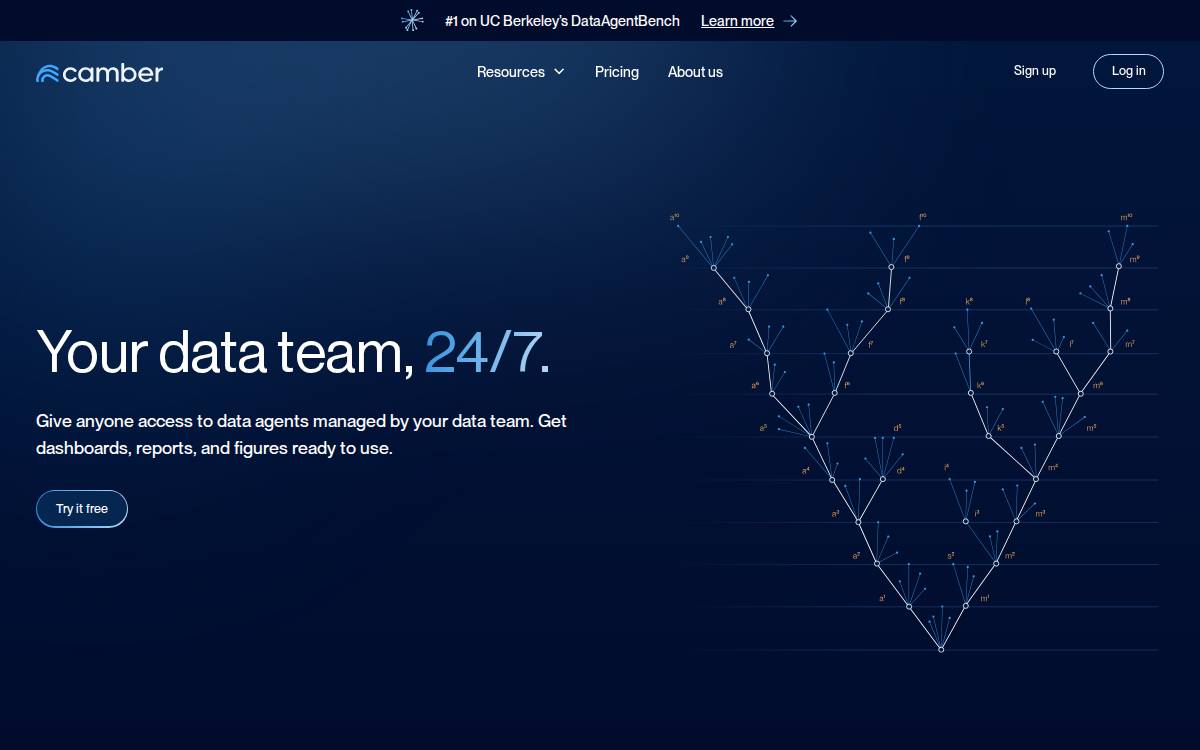The height and width of the screenshot is (750, 1200).
Task: Click the Give anyone access to data agents paragraph
Action: pyautogui.click(x=301, y=434)
